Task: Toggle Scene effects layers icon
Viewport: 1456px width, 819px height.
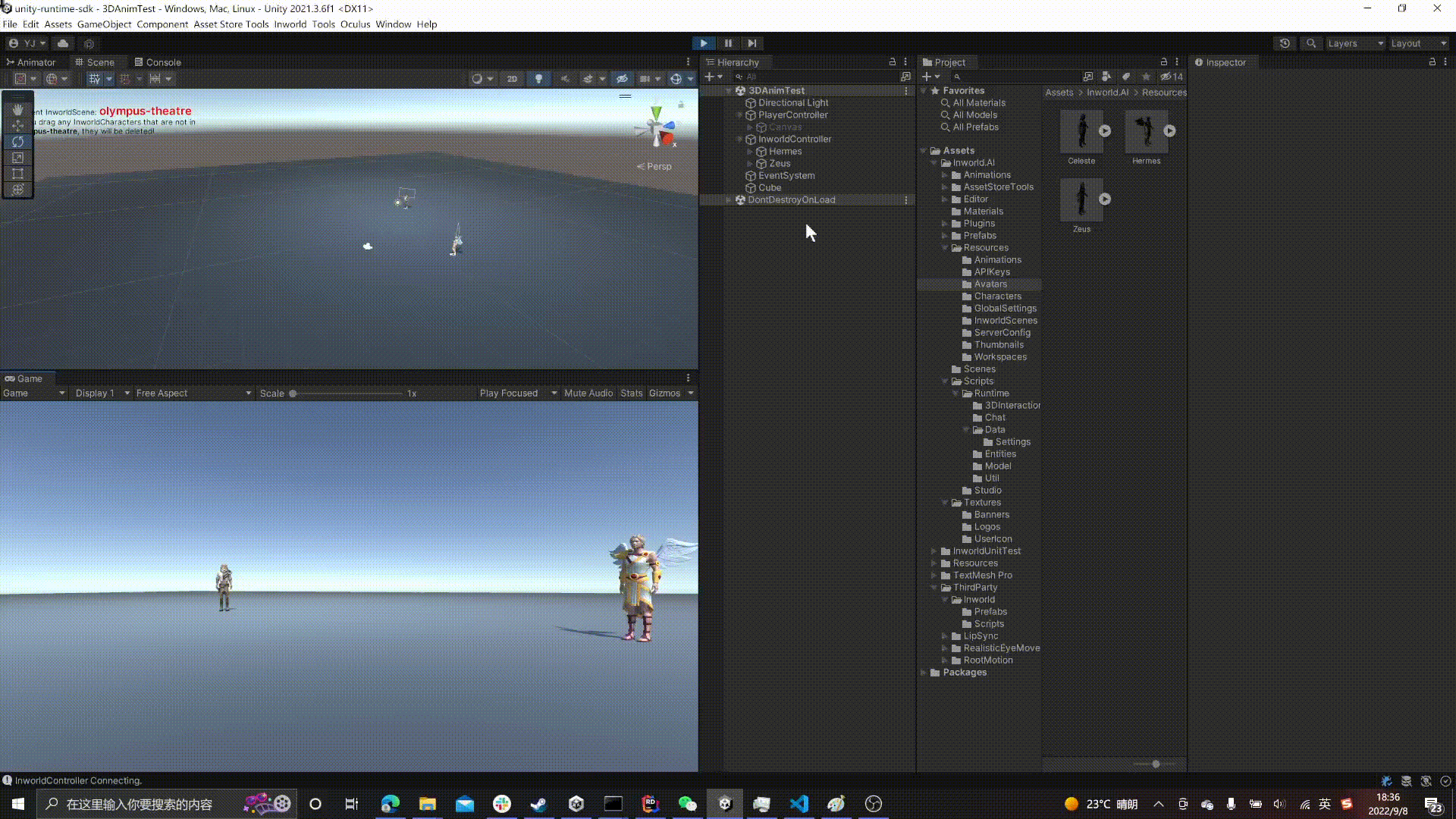Action: pos(588,79)
